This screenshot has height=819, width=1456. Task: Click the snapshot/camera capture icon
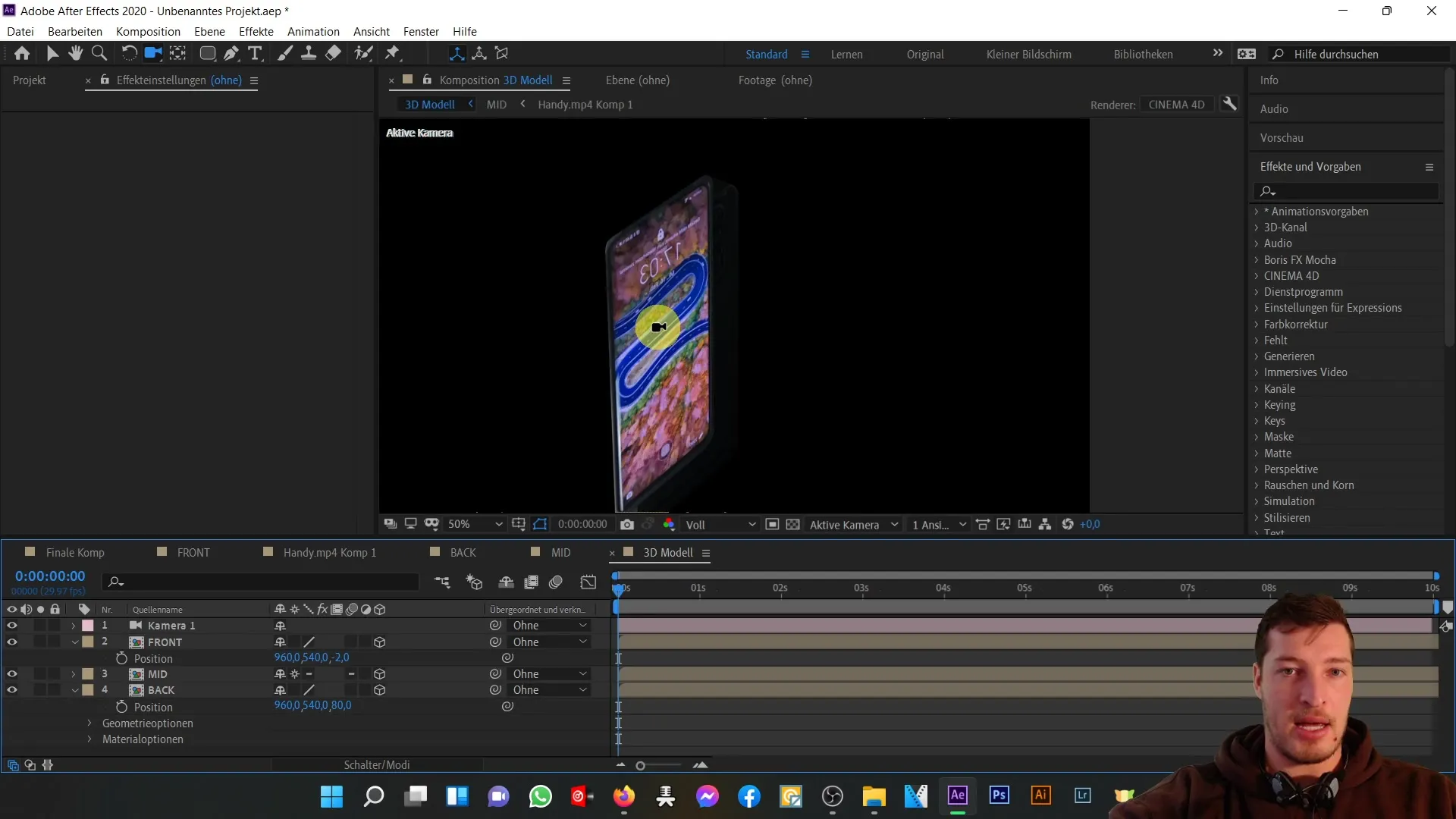pos(627,524)
